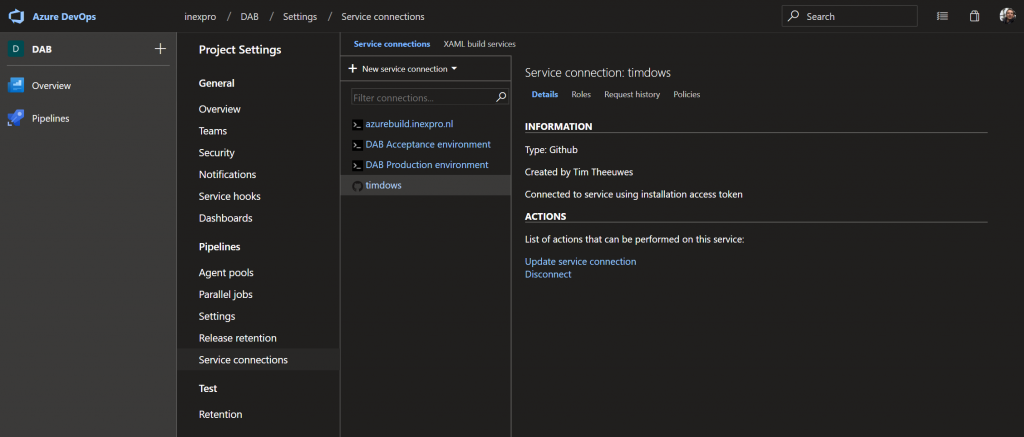Open the work items list icon in header

coord(942,16)
